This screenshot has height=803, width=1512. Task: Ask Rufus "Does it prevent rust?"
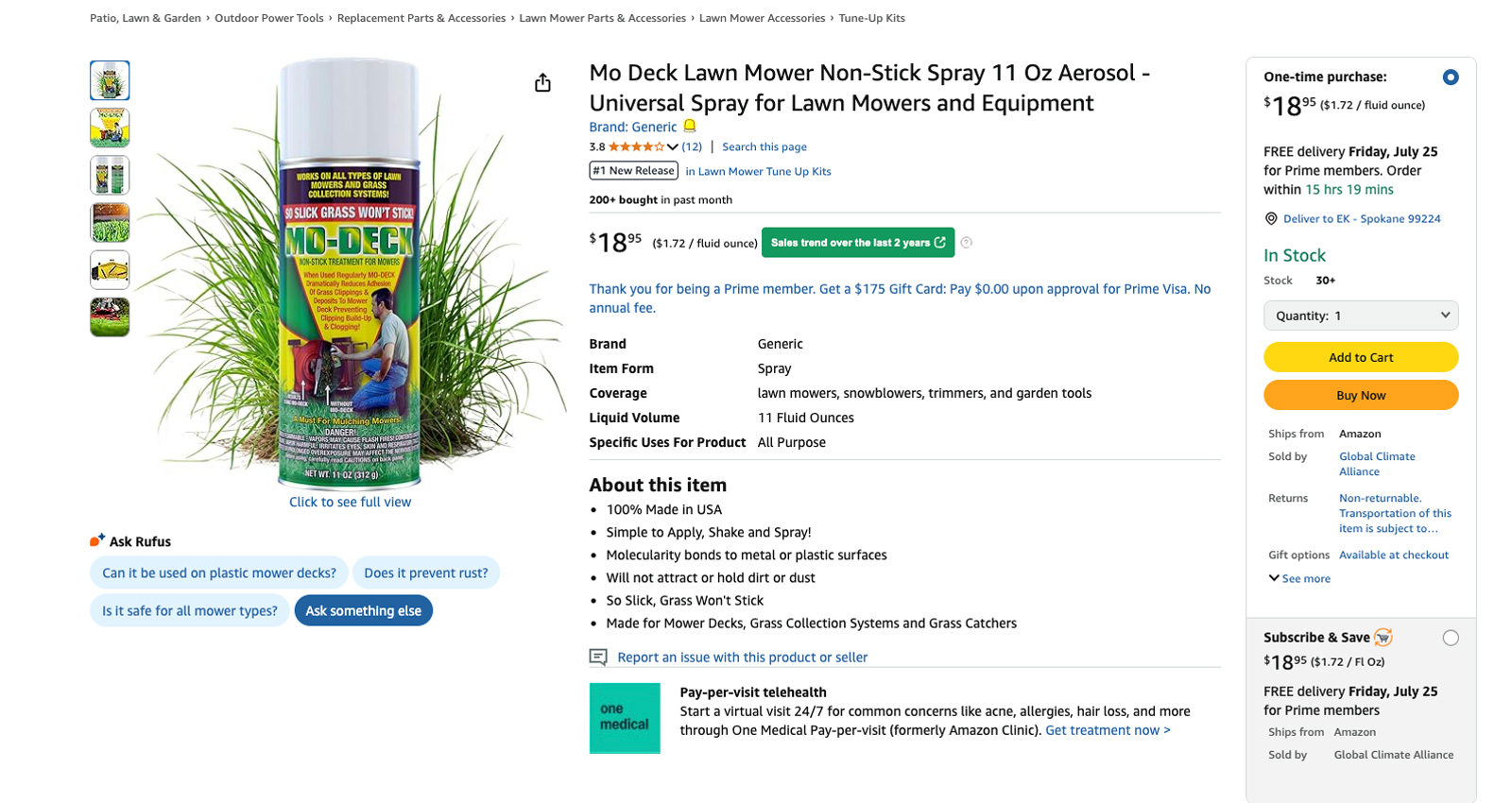click(426, 572)
